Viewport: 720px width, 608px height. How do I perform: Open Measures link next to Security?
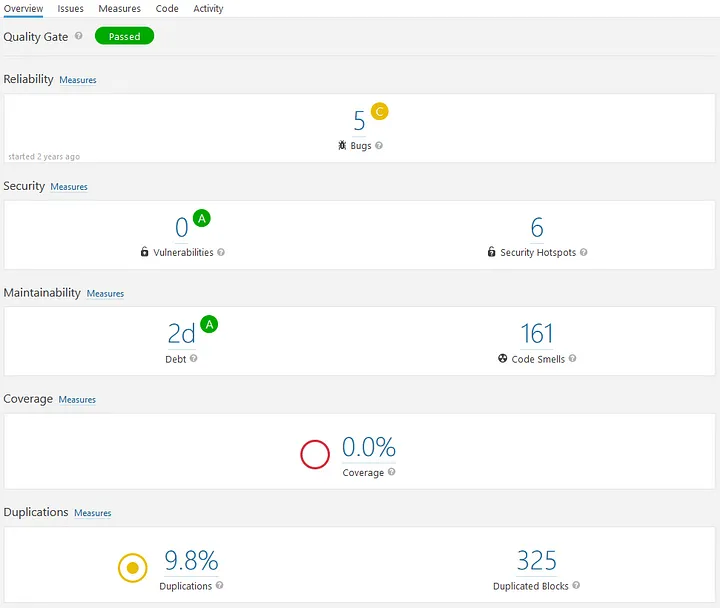[x=69, y=187]
